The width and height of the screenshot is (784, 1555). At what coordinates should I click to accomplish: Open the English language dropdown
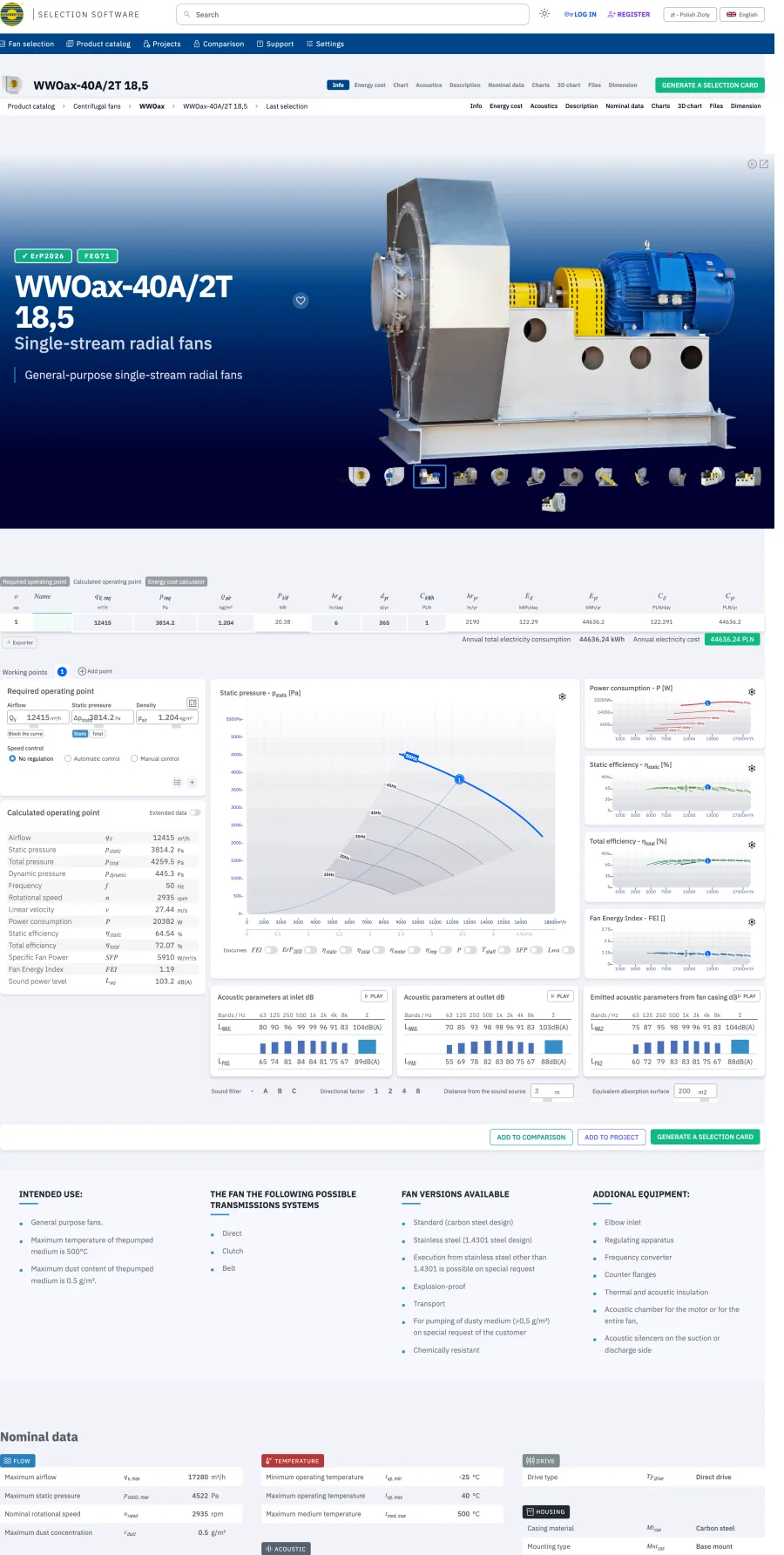coord(743,15)
